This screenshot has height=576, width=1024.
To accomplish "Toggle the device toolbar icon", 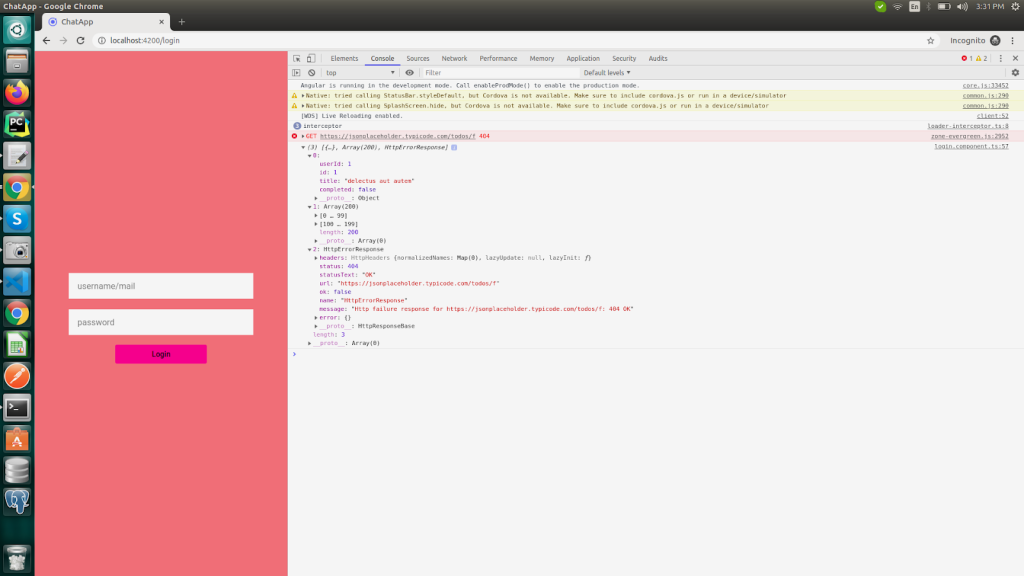I will pyautogui.click(x=311, y=59).
